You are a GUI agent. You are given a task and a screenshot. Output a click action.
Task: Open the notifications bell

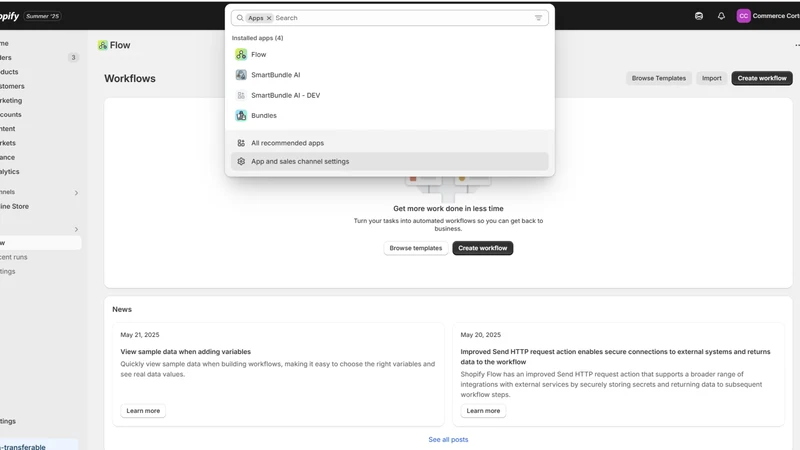pos(721,16)
